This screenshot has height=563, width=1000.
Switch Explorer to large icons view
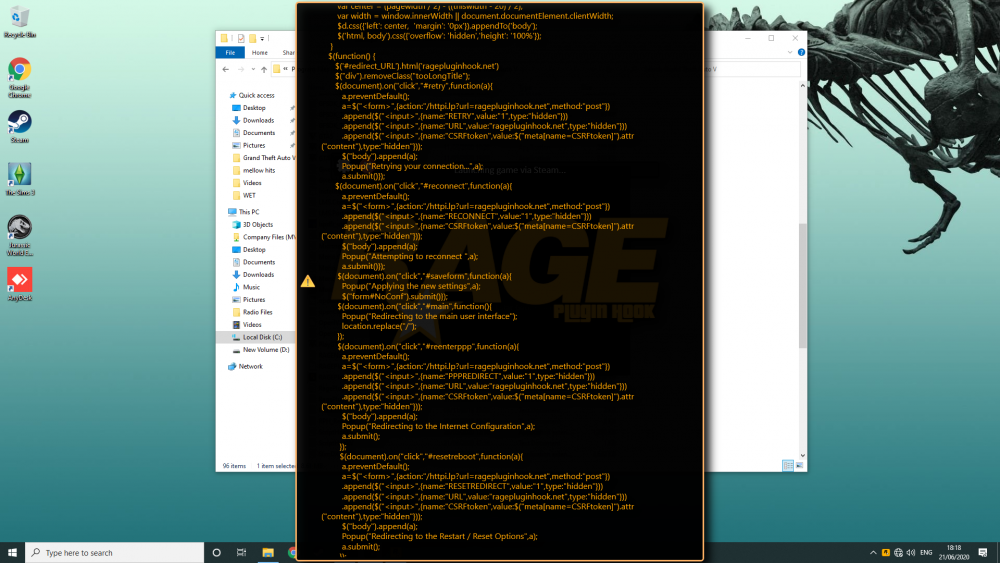click(799, 465)
